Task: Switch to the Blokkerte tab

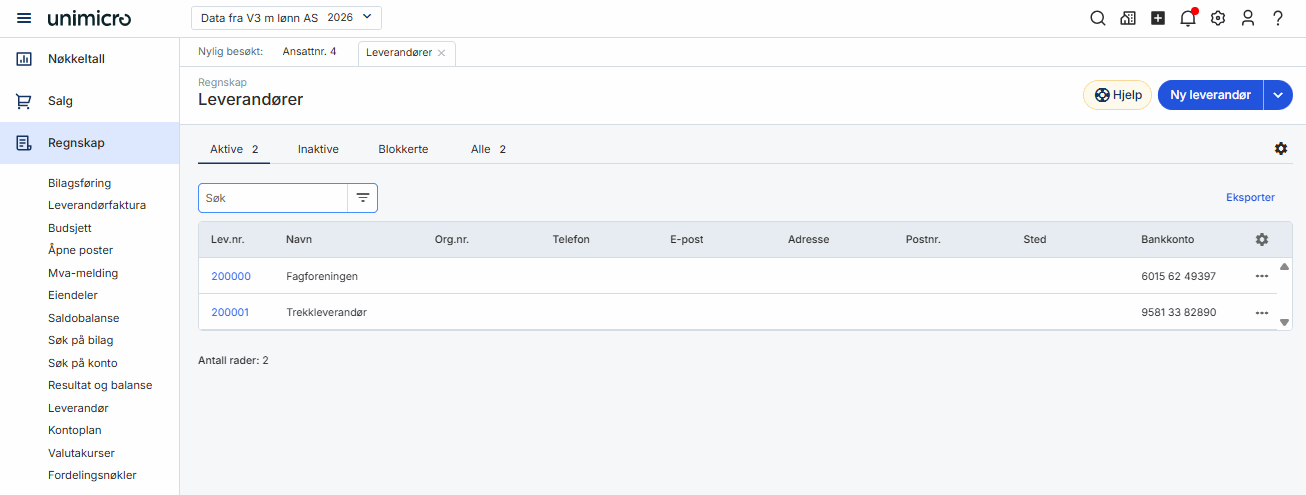Action: [403, 149]
